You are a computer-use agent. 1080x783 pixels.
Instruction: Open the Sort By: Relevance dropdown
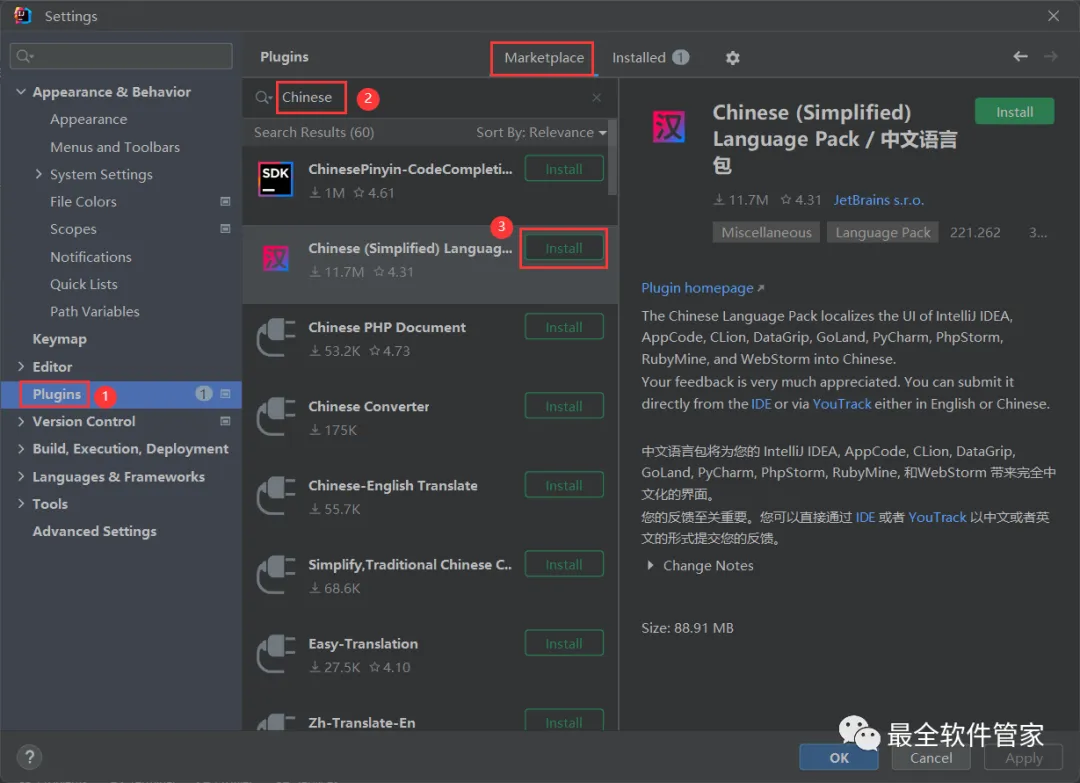tap(541, 132)
